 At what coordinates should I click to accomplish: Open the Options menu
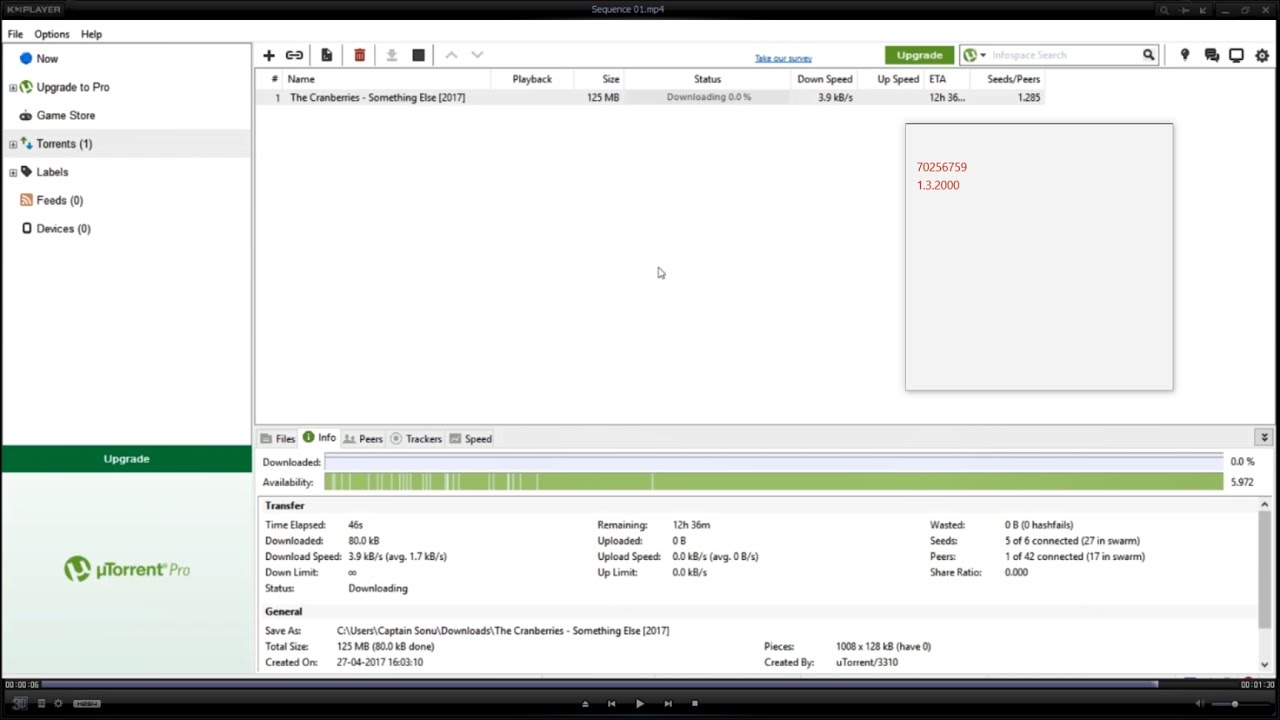(52, 34)
